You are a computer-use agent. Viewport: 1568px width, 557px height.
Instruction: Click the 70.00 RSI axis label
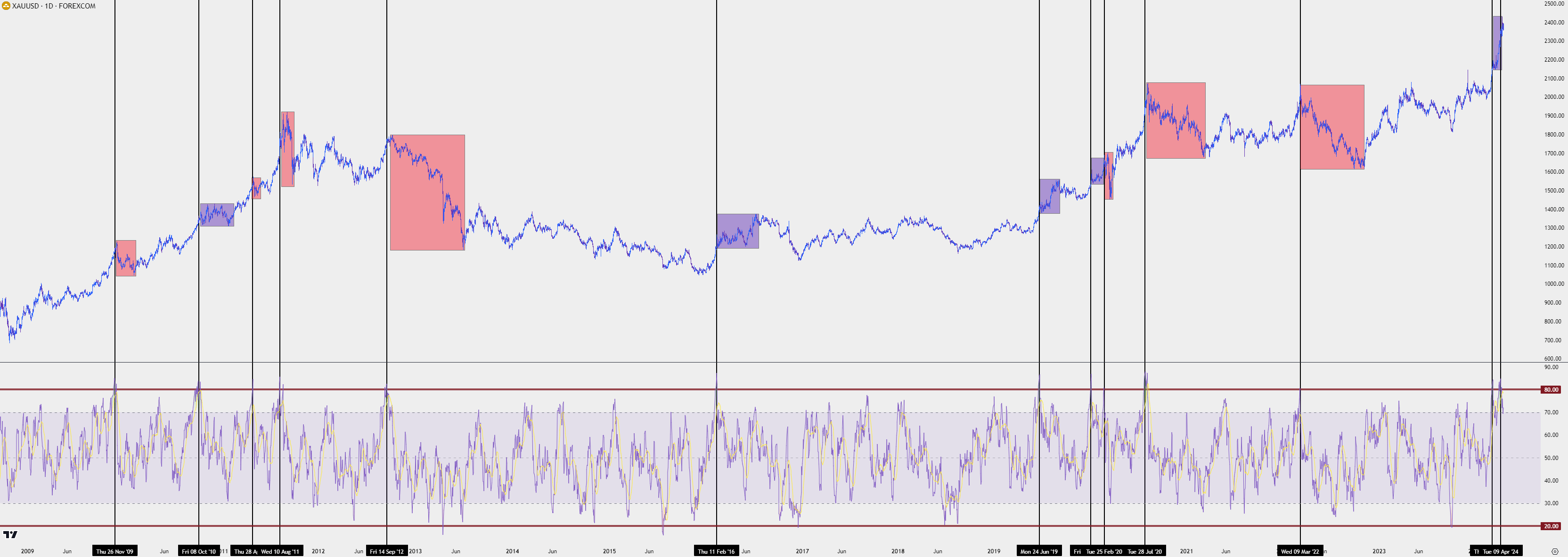pos(1552,412)
